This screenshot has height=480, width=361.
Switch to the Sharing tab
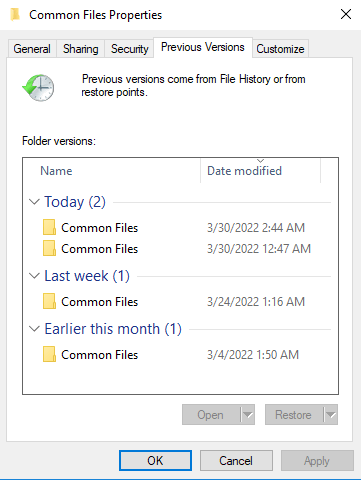(x=81, y=49)
